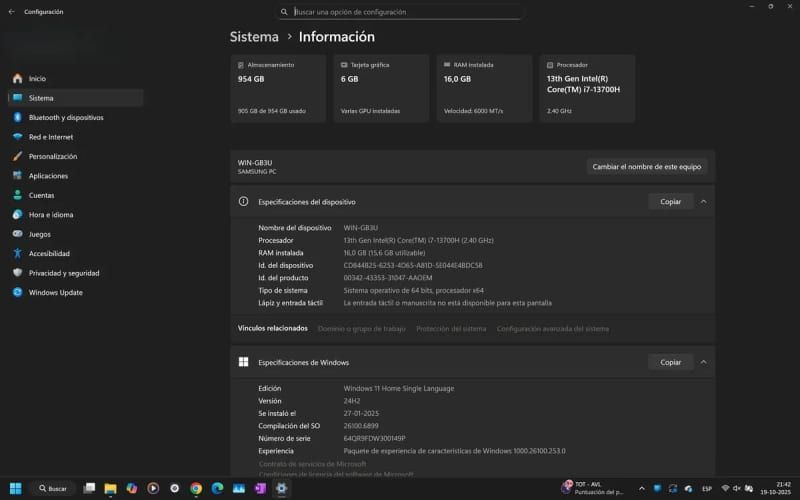Open the Contrato de servicios de Microsoft link
Viewport: 800px width, 500px height.
point(312,464)
